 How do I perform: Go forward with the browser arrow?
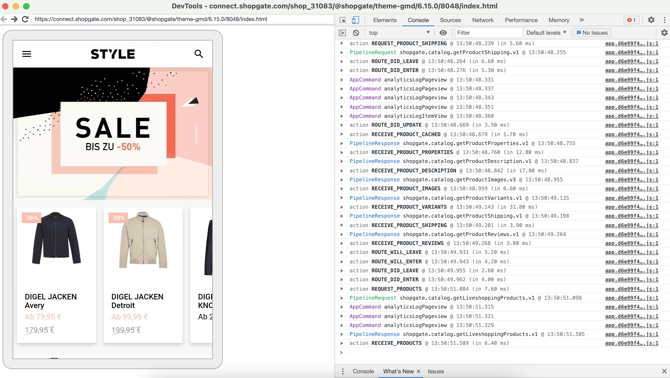click(14, 19)
